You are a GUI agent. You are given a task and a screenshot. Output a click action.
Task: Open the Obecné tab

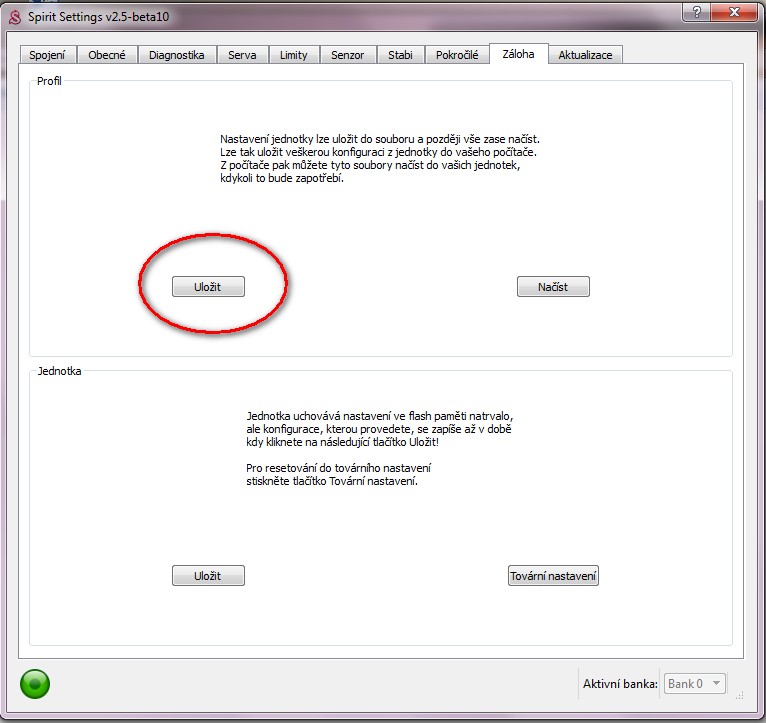[x=107, y=55]
